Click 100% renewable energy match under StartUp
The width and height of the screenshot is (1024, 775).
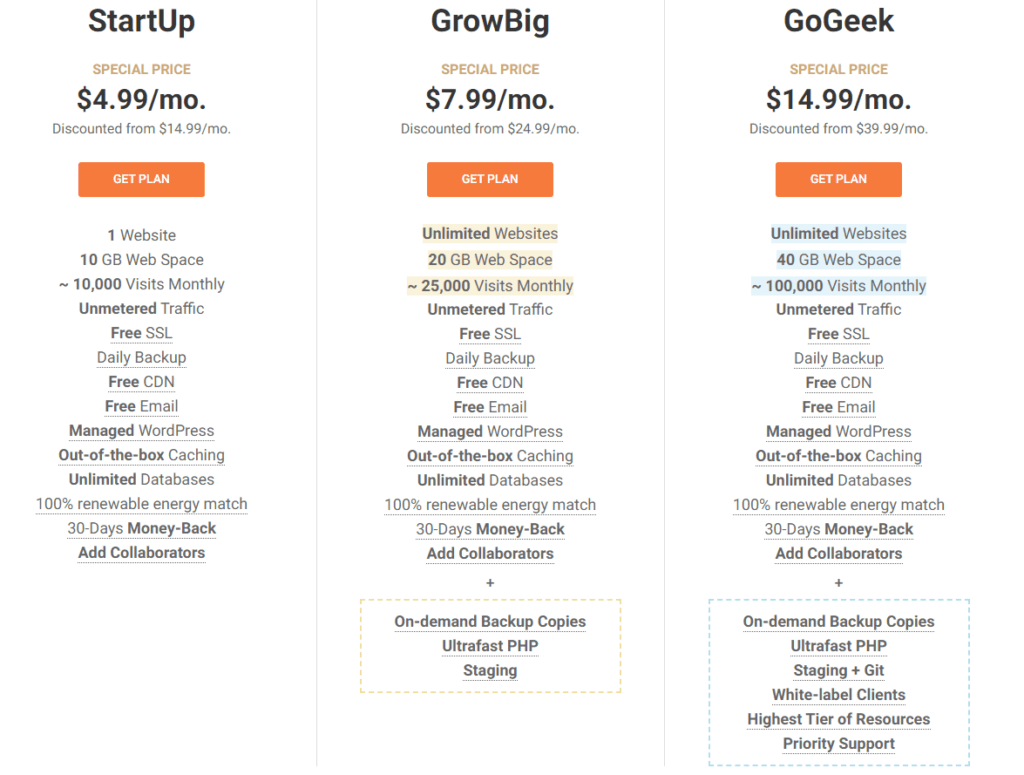(141, 504)
